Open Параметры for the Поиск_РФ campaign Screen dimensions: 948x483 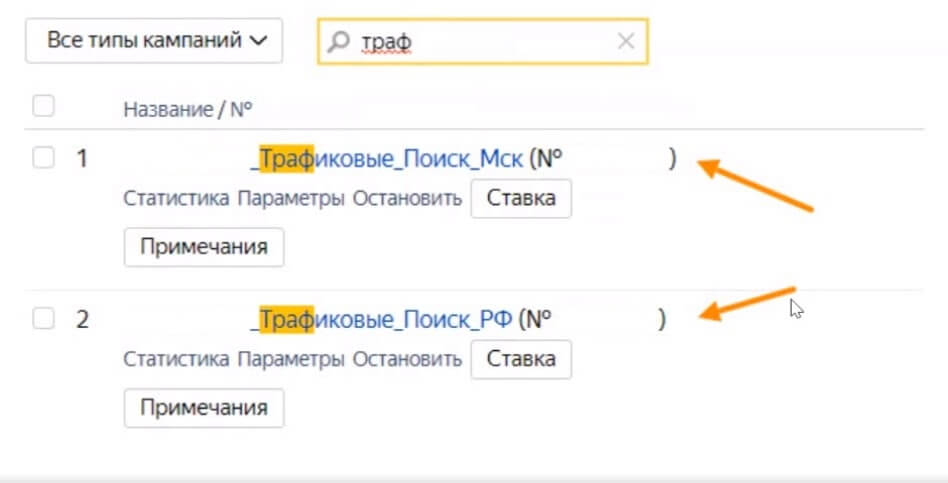292,359
